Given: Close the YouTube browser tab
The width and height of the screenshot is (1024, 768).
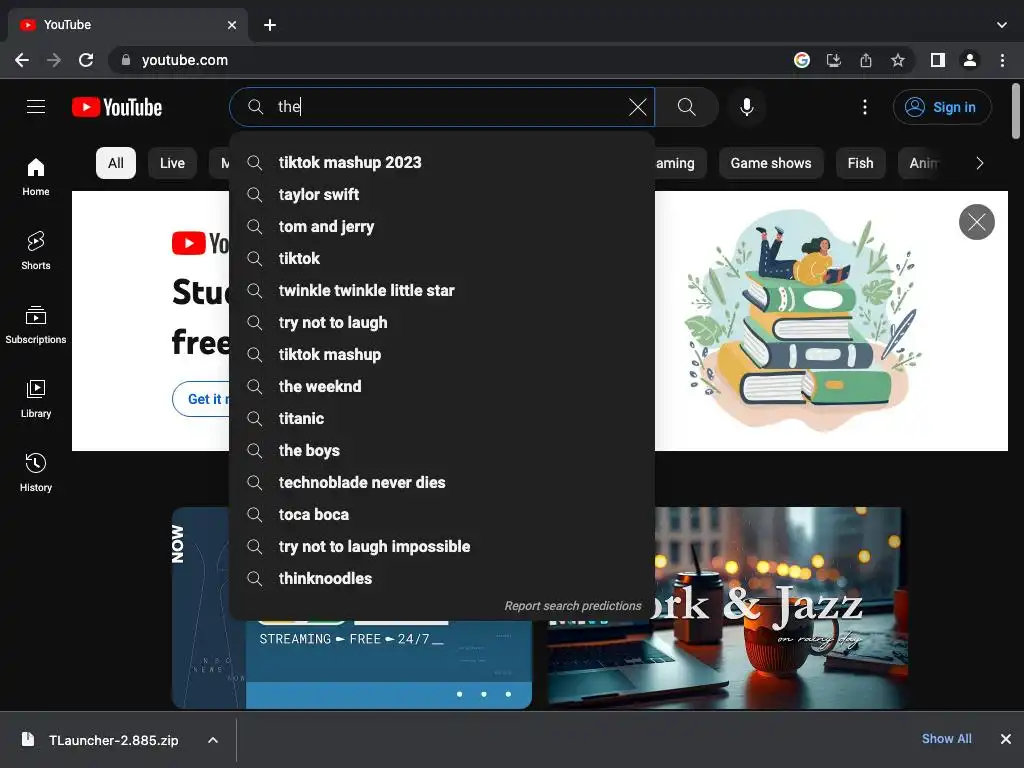Looking at the screenshot, I should pos(232,25).
